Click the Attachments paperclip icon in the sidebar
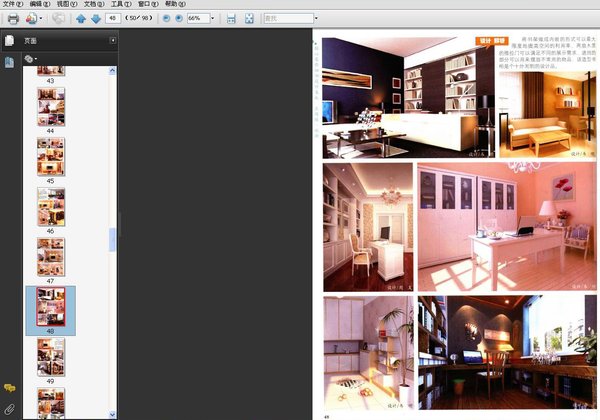600x420 pixels. click(10, 409)
